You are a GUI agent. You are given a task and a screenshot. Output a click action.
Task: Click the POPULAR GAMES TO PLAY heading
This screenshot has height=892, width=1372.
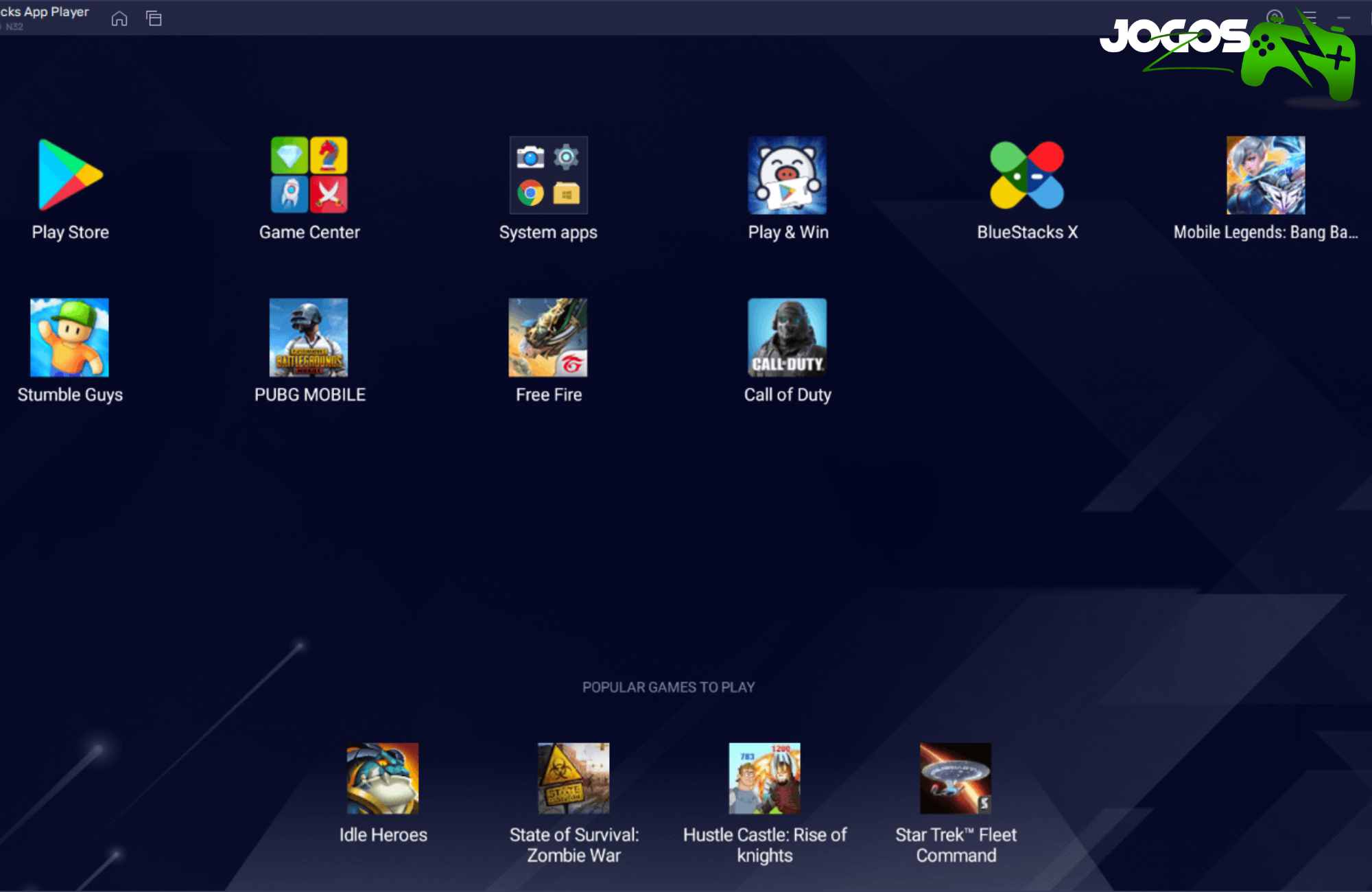(668, 687)
